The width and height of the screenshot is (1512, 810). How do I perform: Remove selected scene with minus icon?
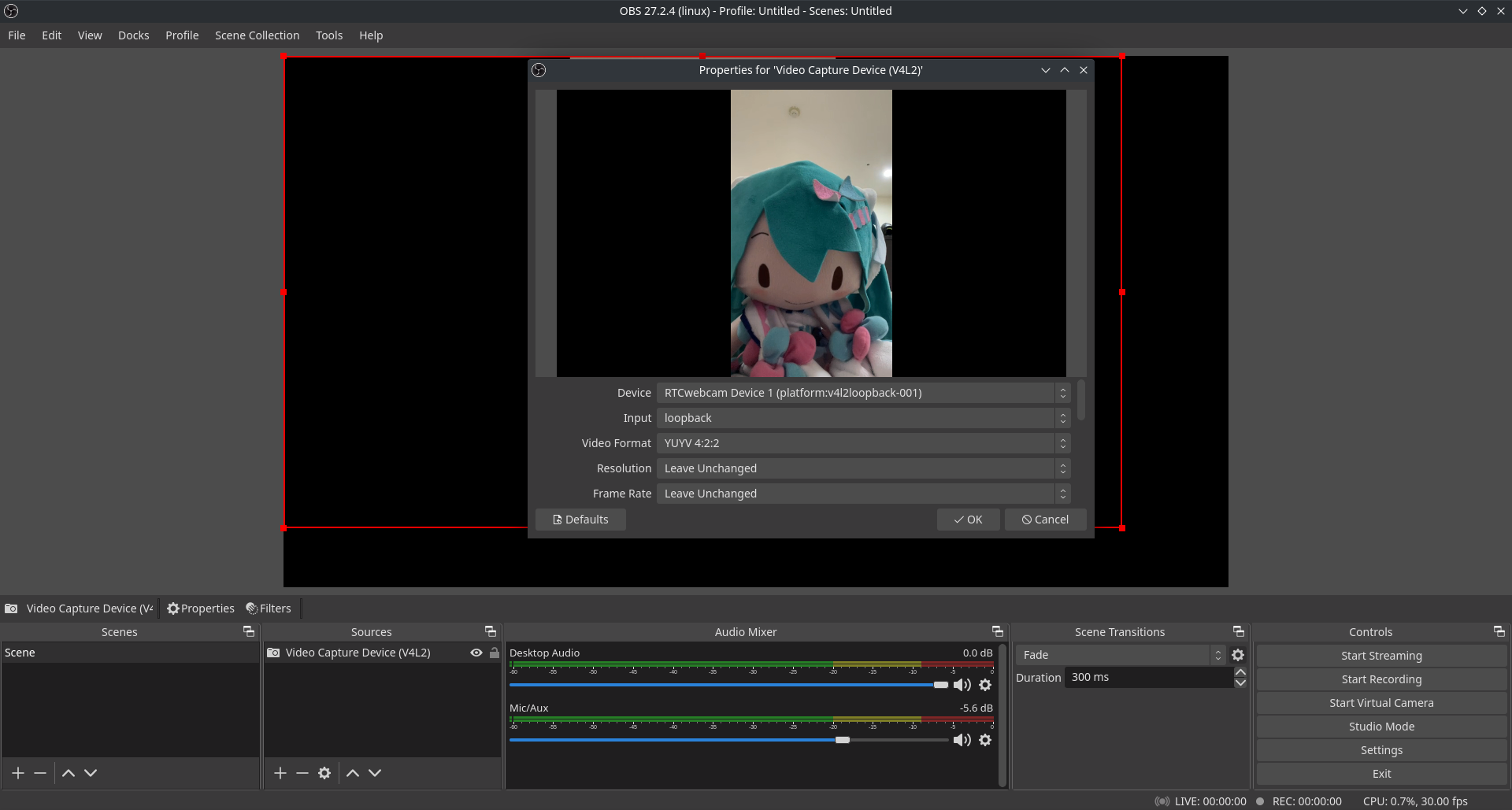click(40, 773)
